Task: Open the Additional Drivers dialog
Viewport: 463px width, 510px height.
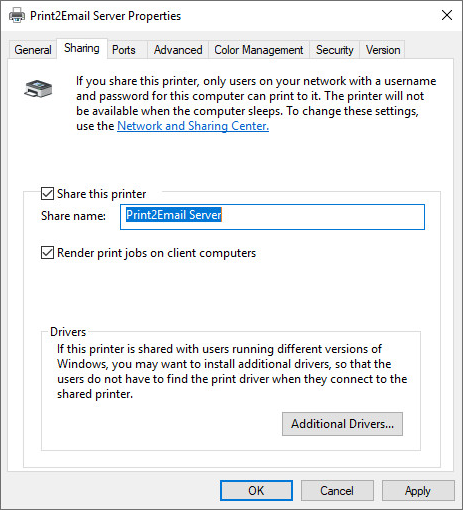Action: pos(342,424)
